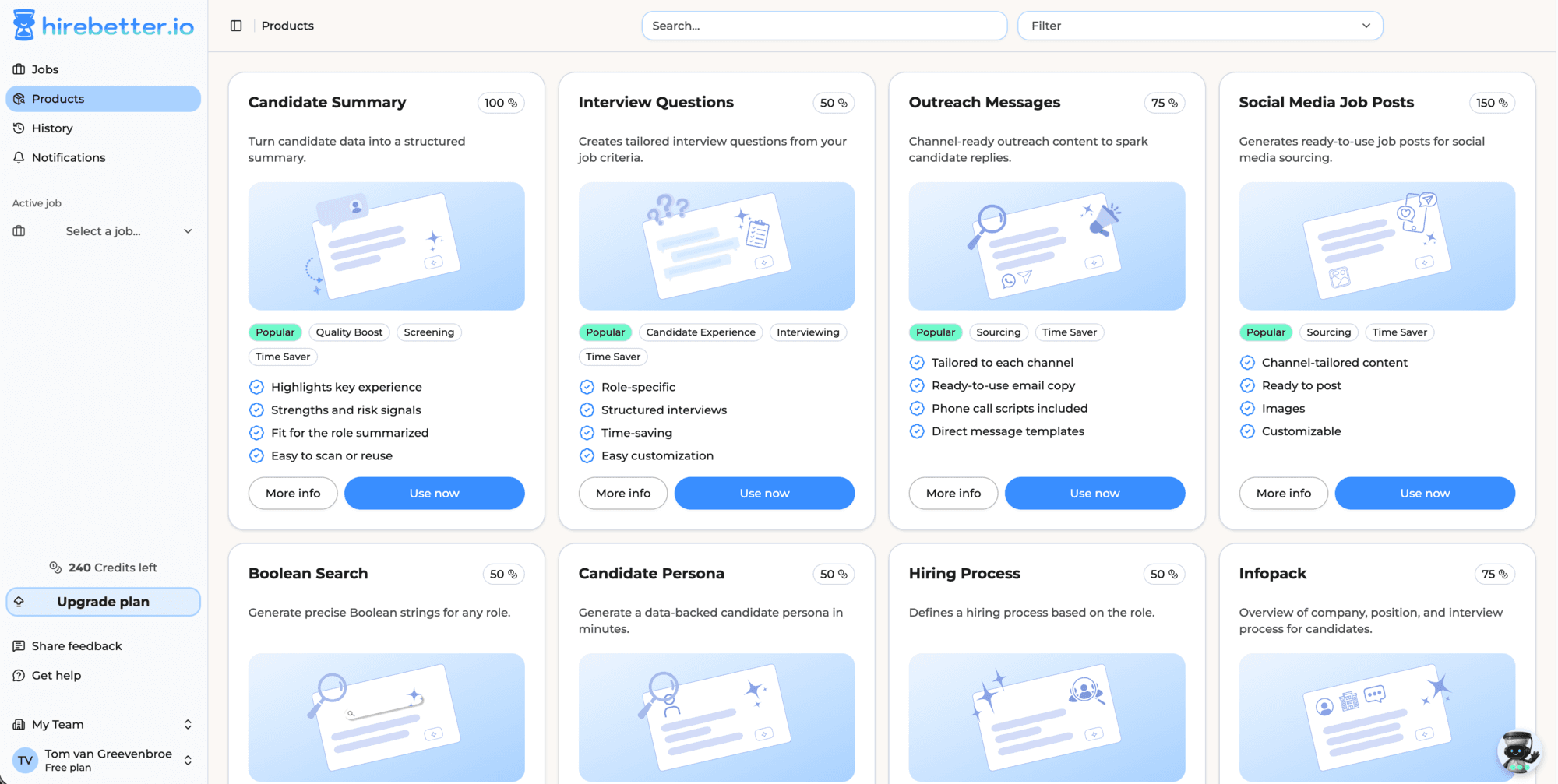
Task: Open Notifications via the bell icon
Action: 19,157
